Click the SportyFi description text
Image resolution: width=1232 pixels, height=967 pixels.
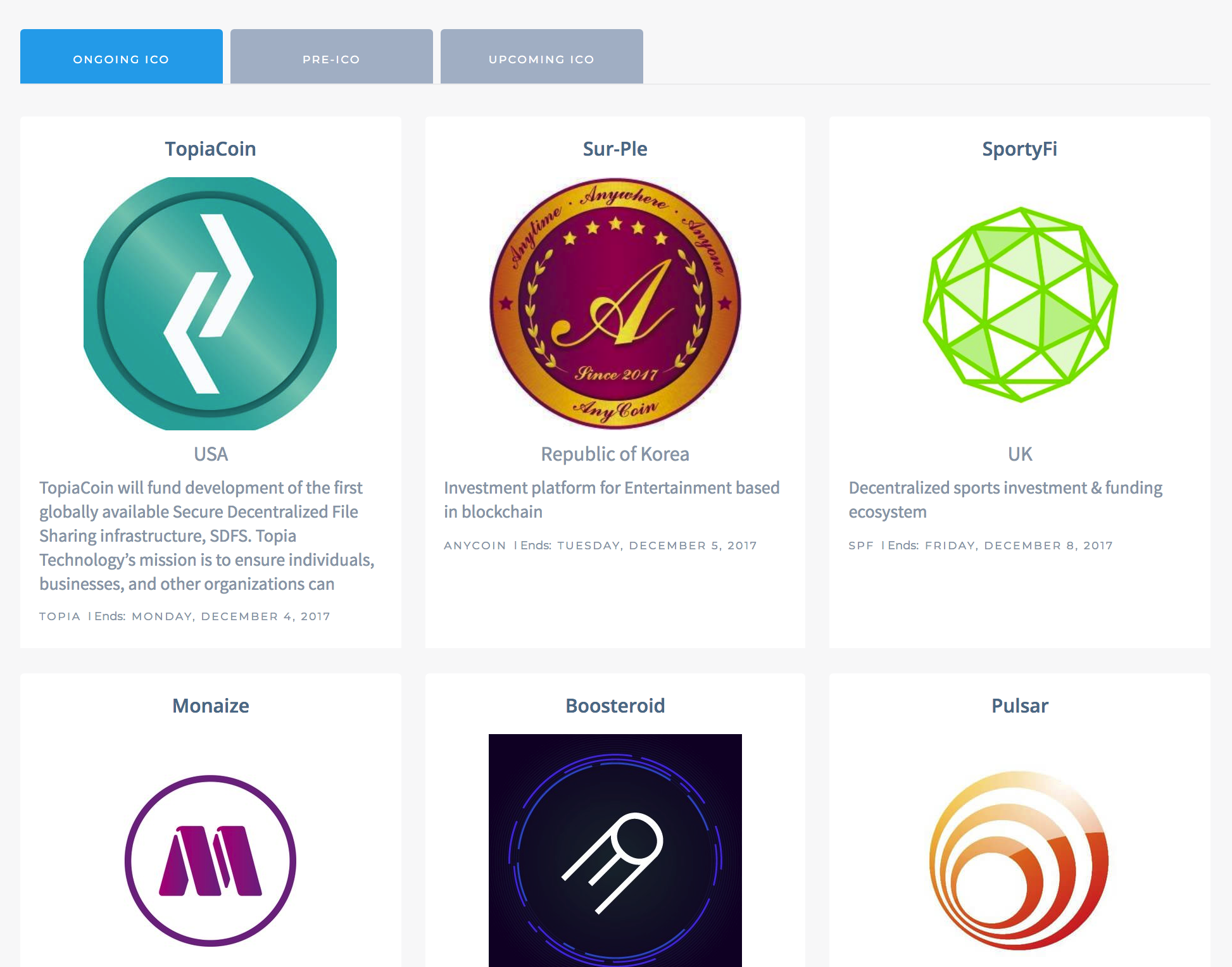click(1005, 499)
